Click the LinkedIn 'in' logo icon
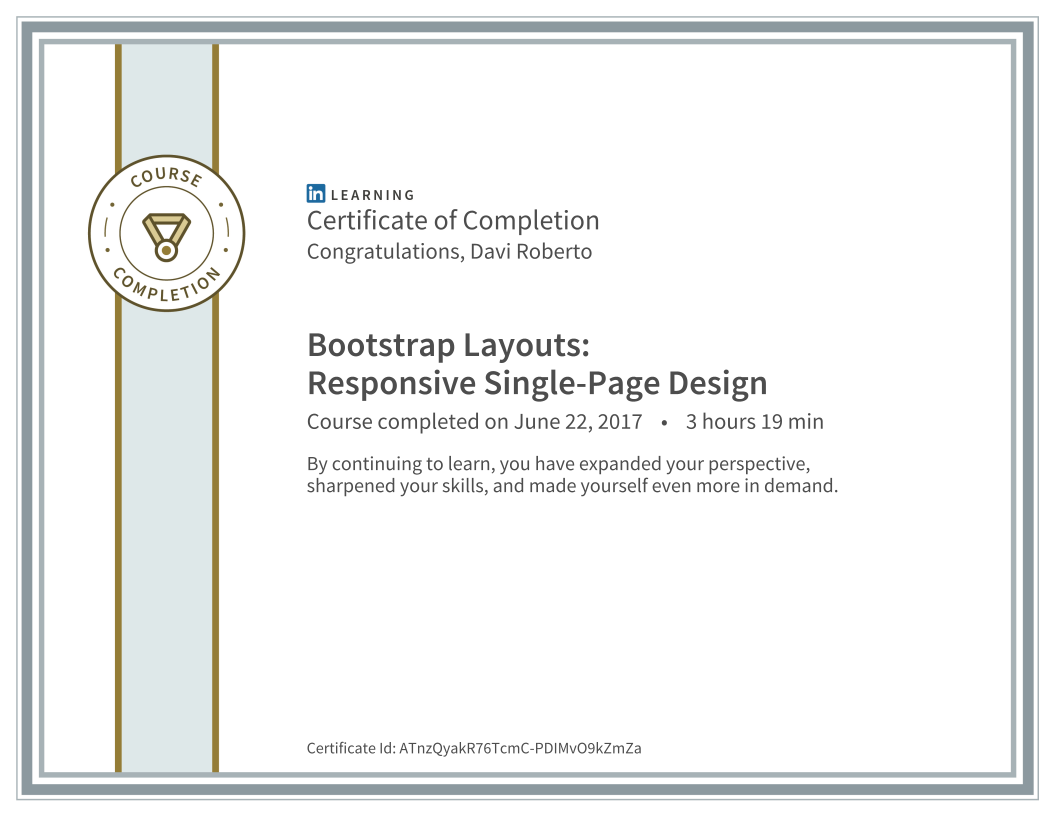1056x816 pixels. tap(315, 194)
